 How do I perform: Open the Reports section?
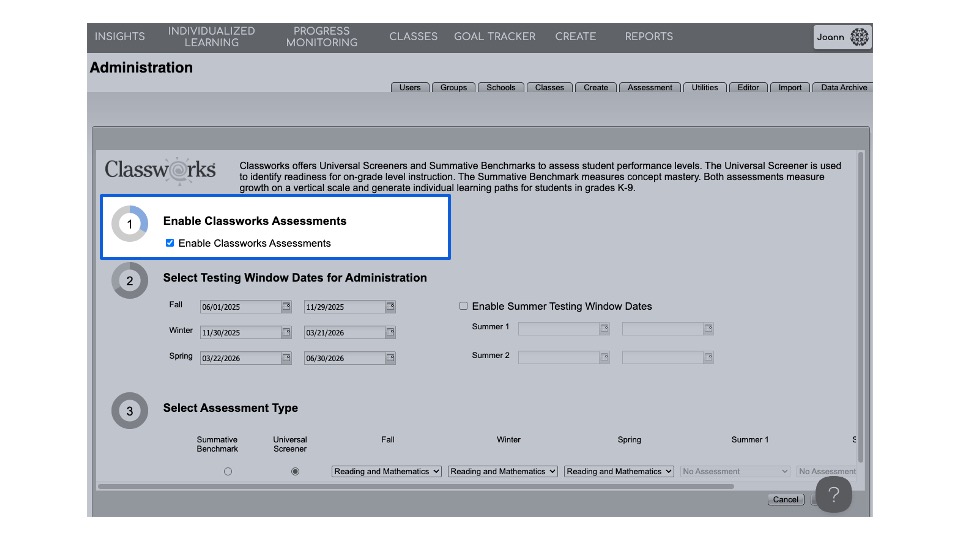click(649, 37)
